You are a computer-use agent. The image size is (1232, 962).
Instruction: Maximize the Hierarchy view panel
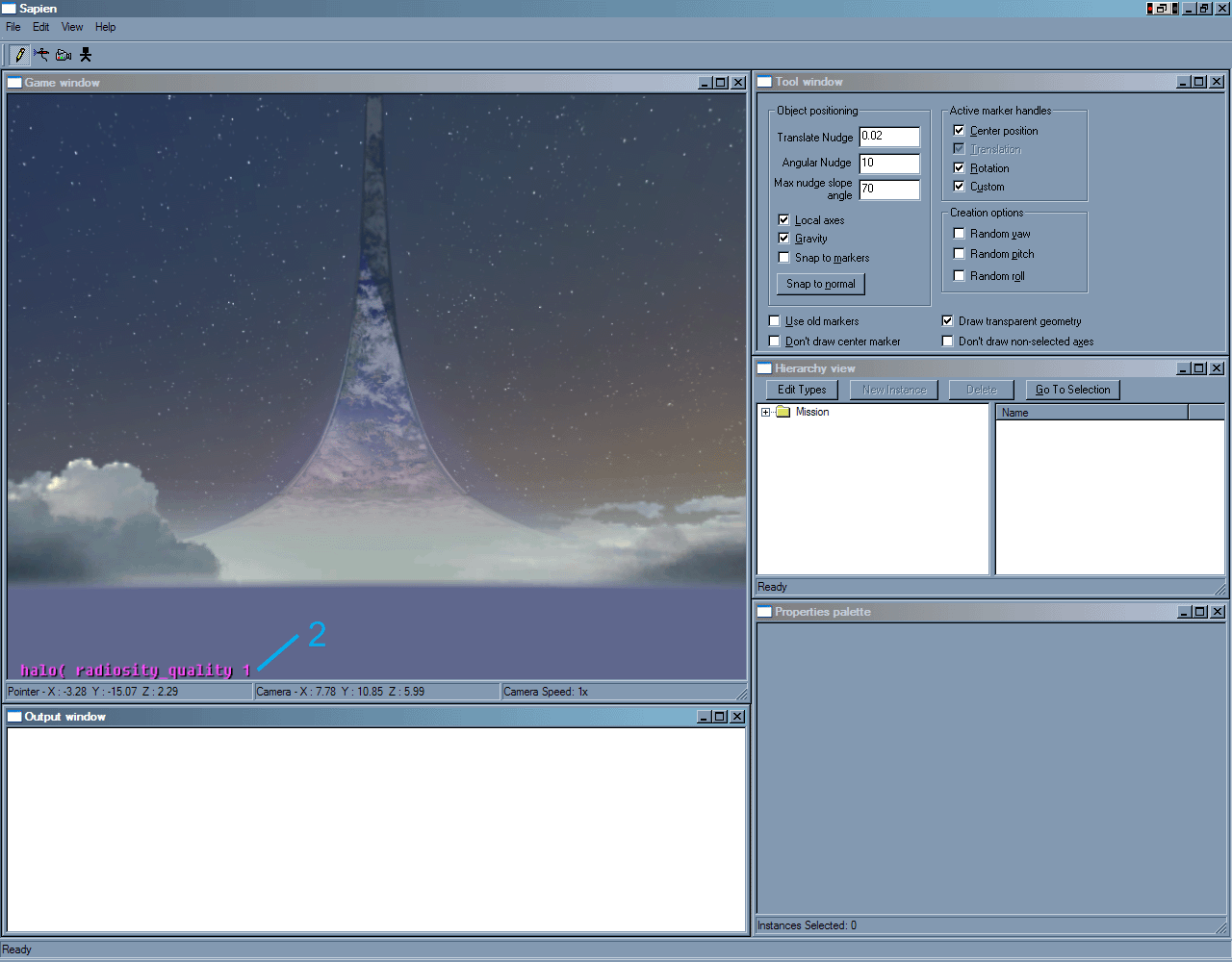click(1199, 368)
